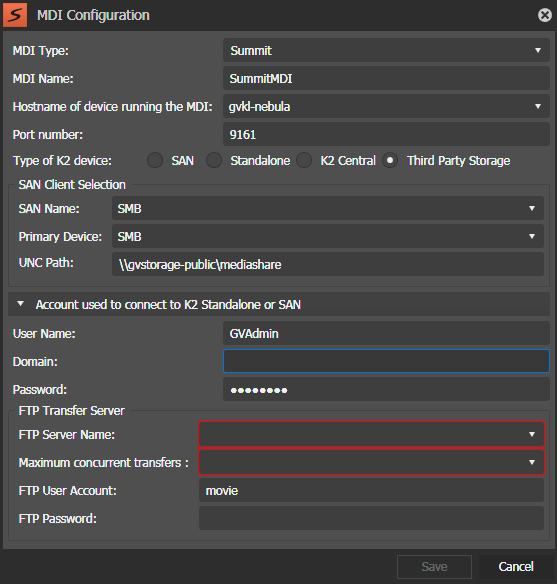Click the account Password field
Screen dimensions: 557x584
click(386, 389)
